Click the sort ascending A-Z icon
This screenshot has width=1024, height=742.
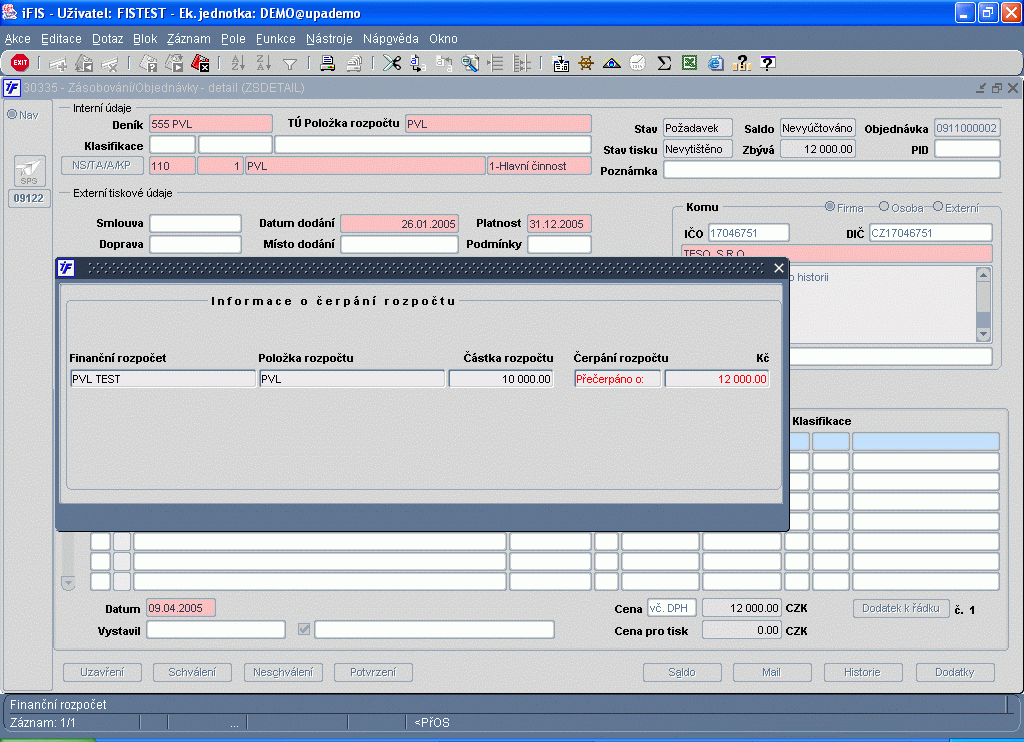[238, 63]
